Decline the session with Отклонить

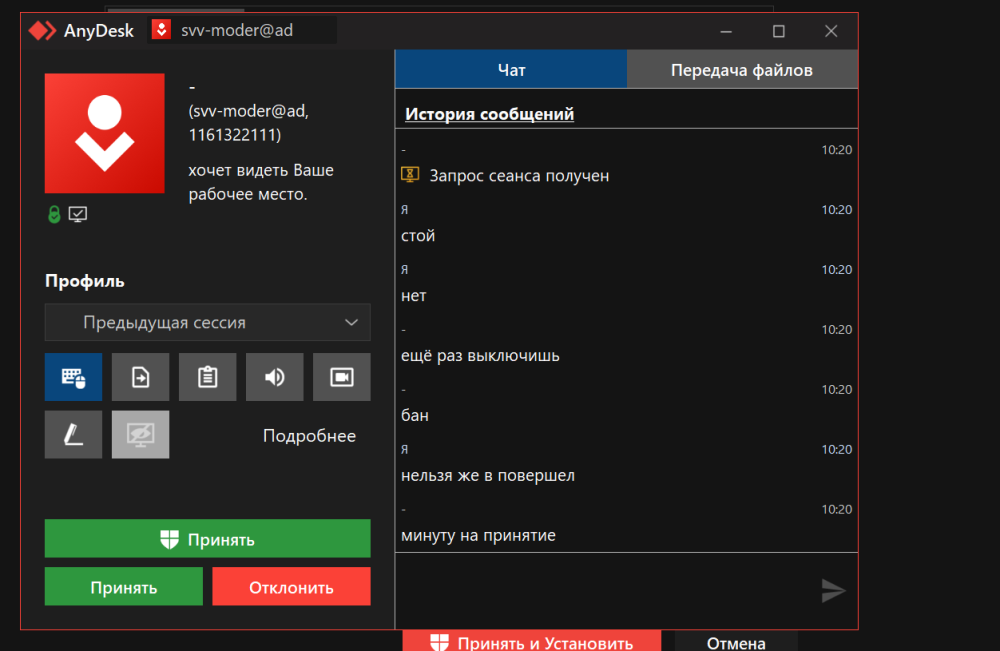291,587
